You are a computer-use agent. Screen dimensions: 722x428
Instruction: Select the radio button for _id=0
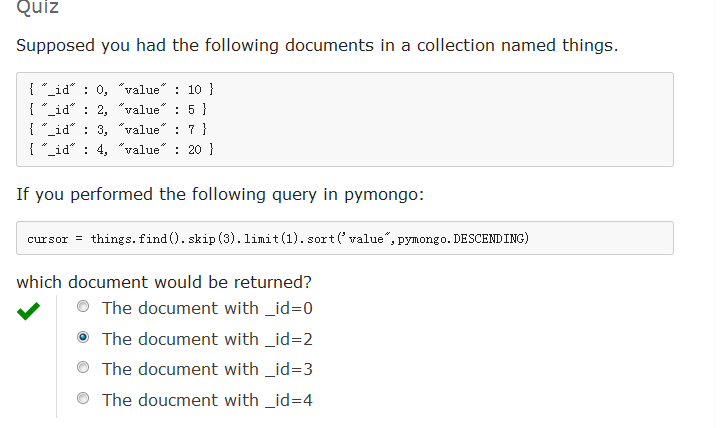(x=83, y=307)
